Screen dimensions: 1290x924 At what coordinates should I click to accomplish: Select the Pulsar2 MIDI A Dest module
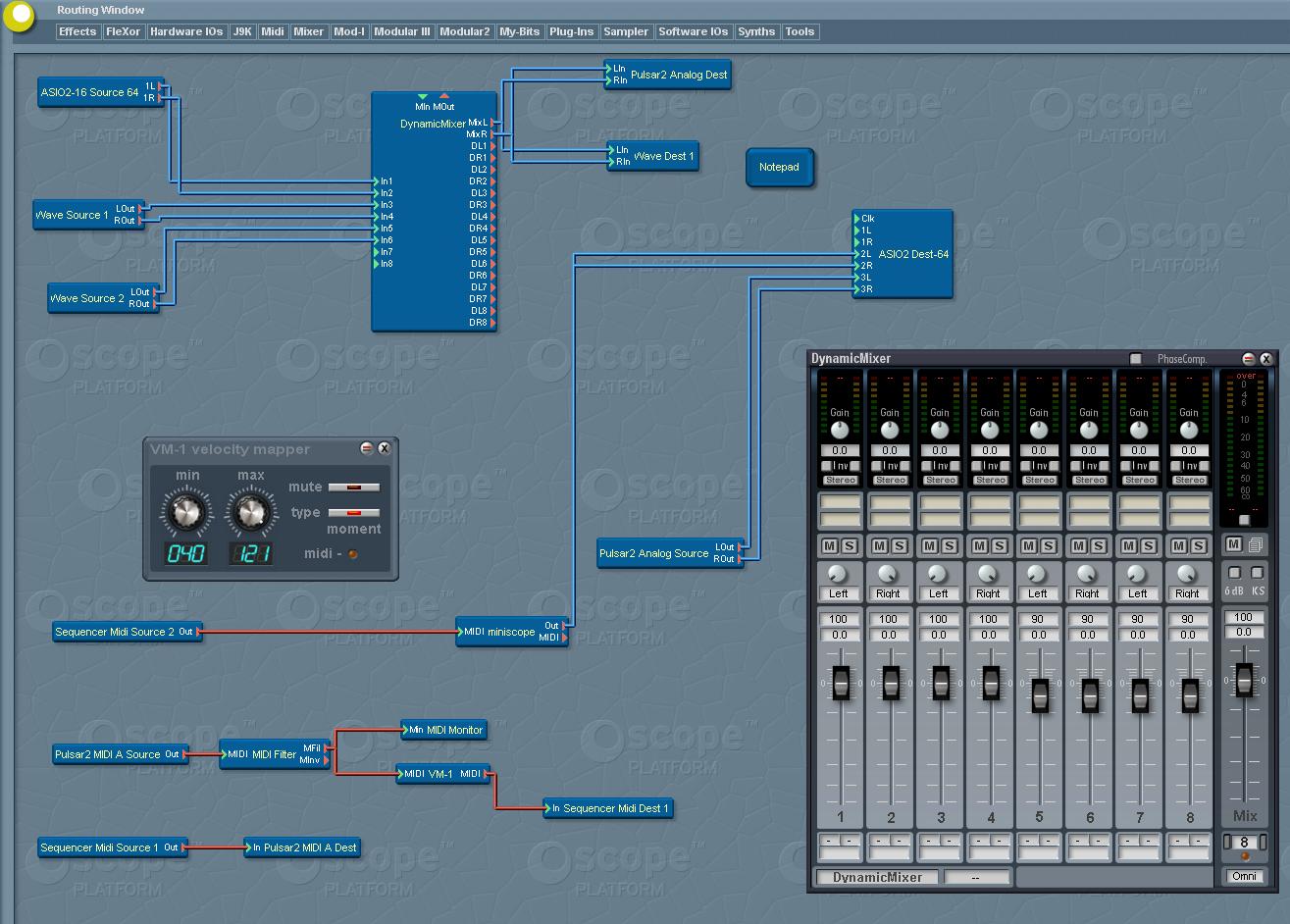303,847
